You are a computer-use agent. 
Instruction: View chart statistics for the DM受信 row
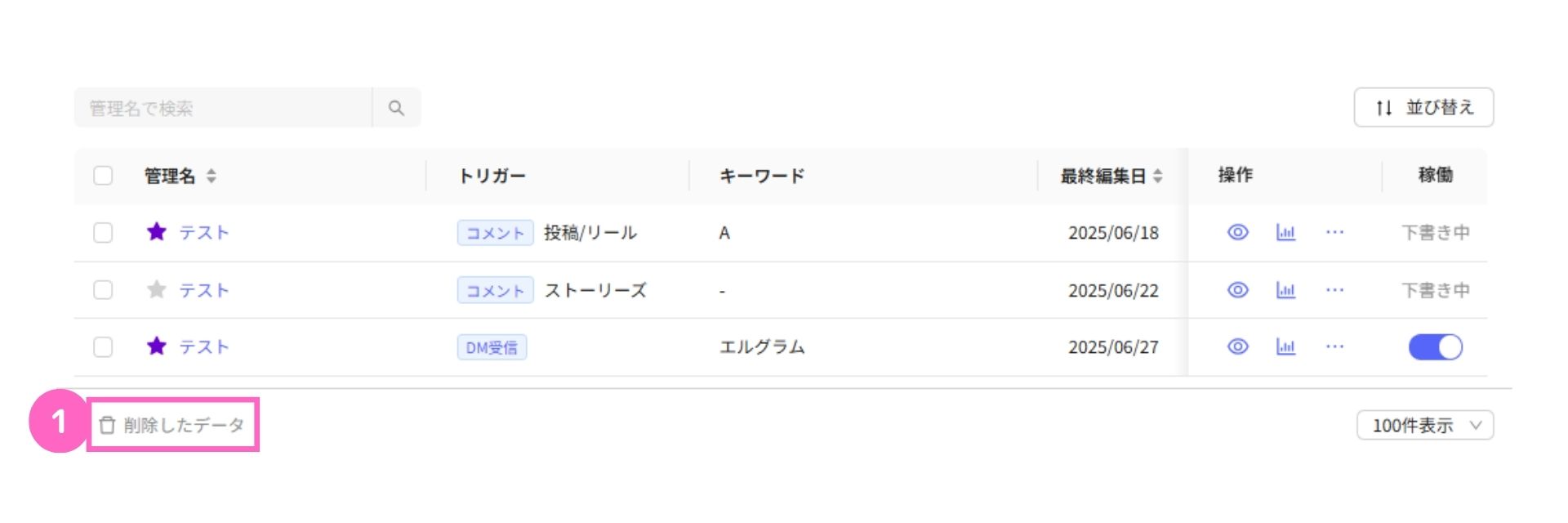pyautogui.click(x=1286, y=346)
